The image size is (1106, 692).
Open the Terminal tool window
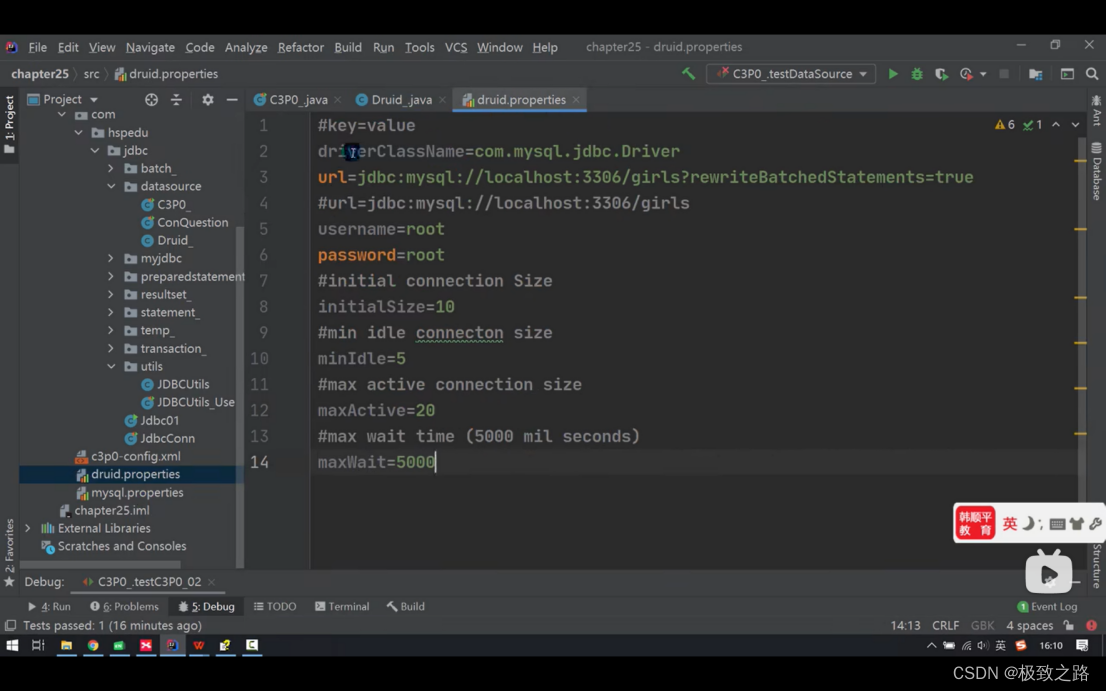(x=342, y=607)
